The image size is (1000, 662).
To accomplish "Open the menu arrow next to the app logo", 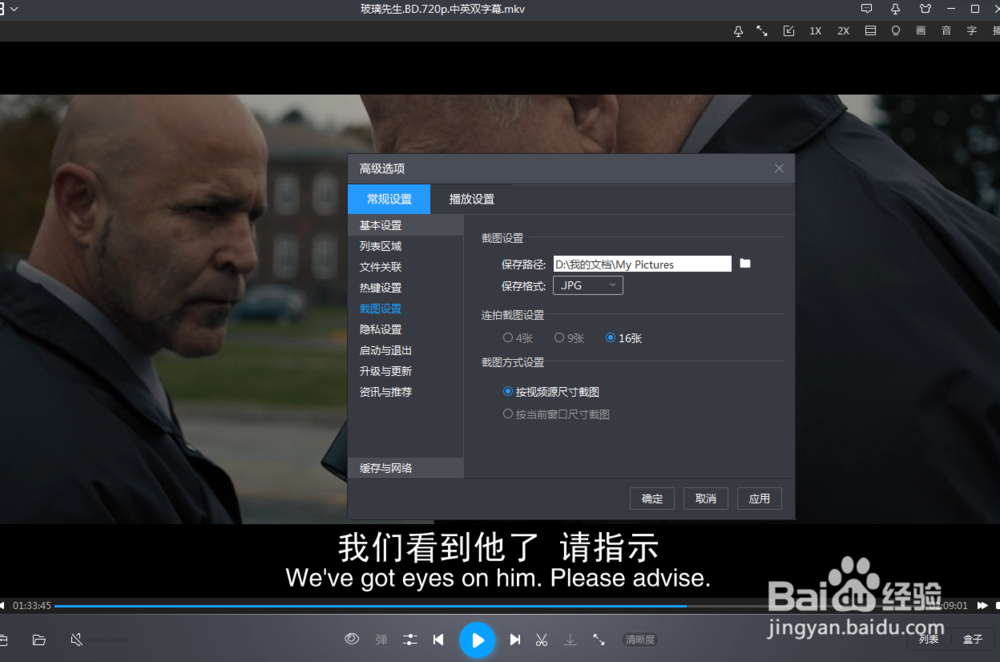I will tap(14, 9).
